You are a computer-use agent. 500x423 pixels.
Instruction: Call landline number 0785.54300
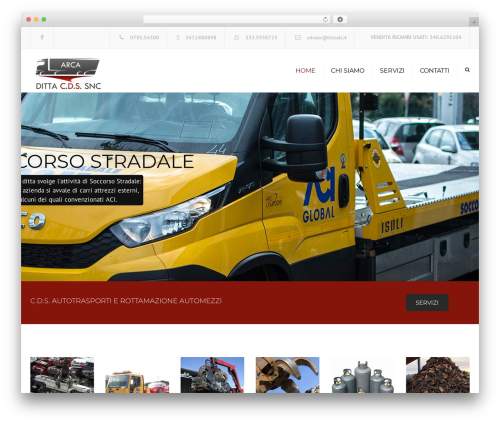(144, 37)
